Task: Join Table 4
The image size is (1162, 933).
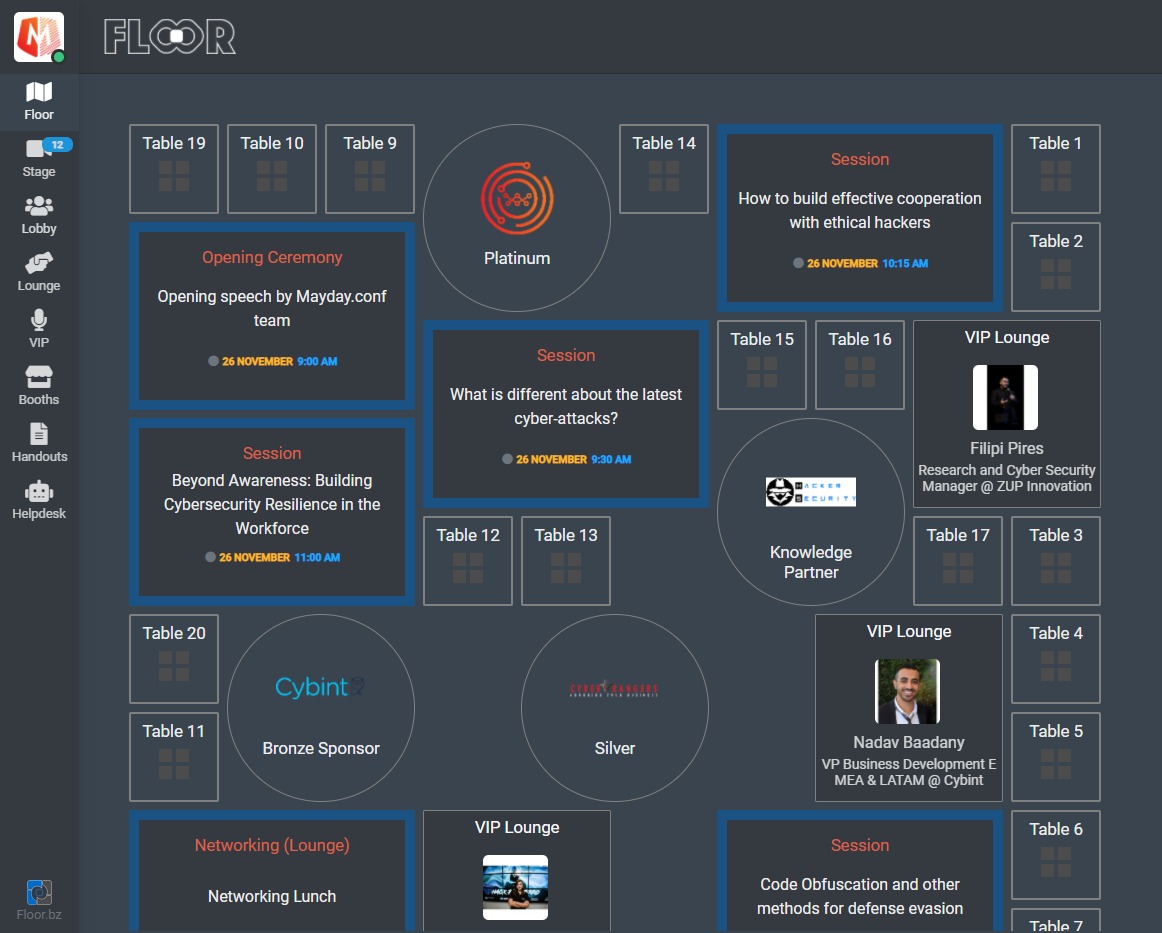Action: point(1056,659)
